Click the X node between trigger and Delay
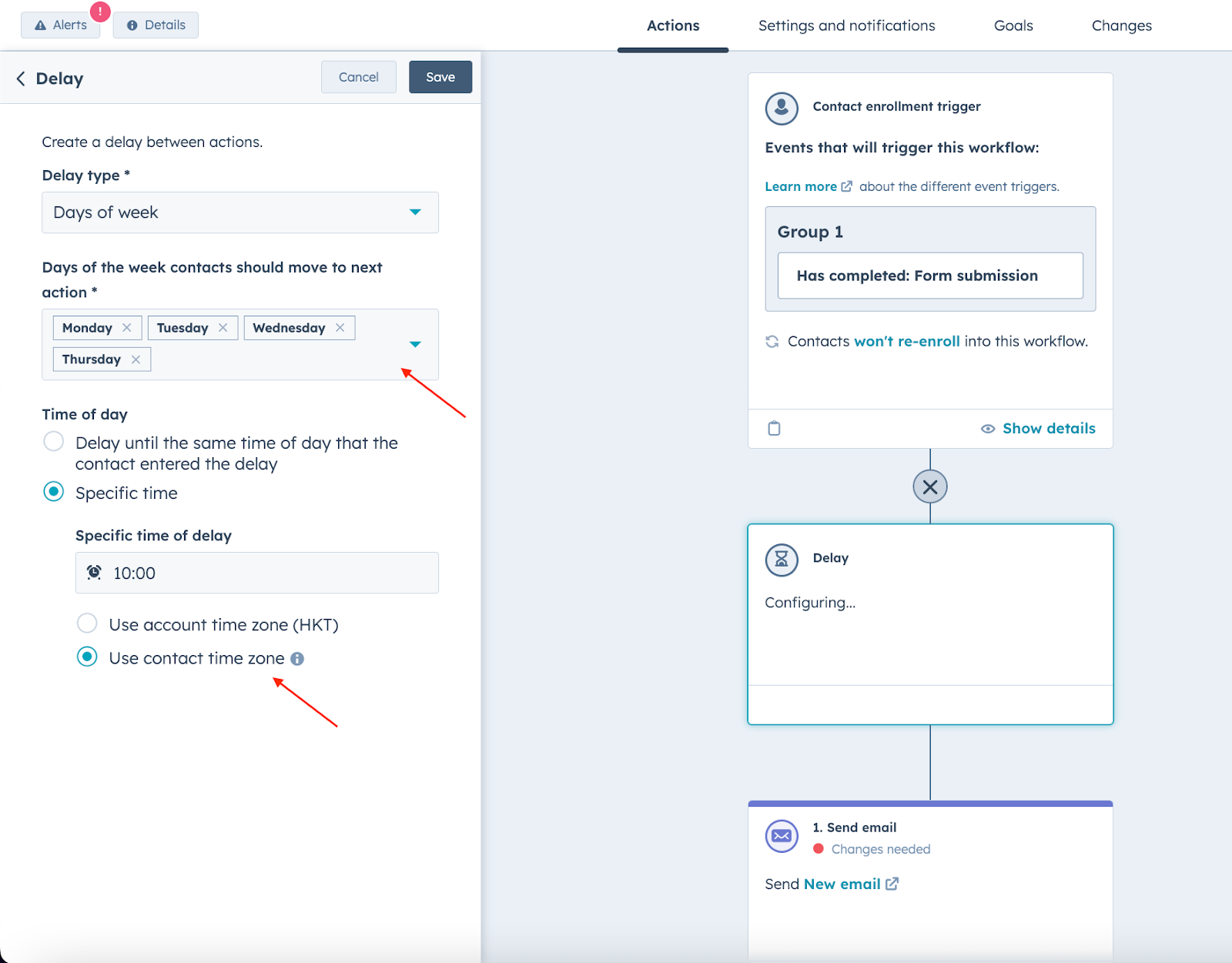Screen dimensions: 1232x963 (x=930, y=487)
